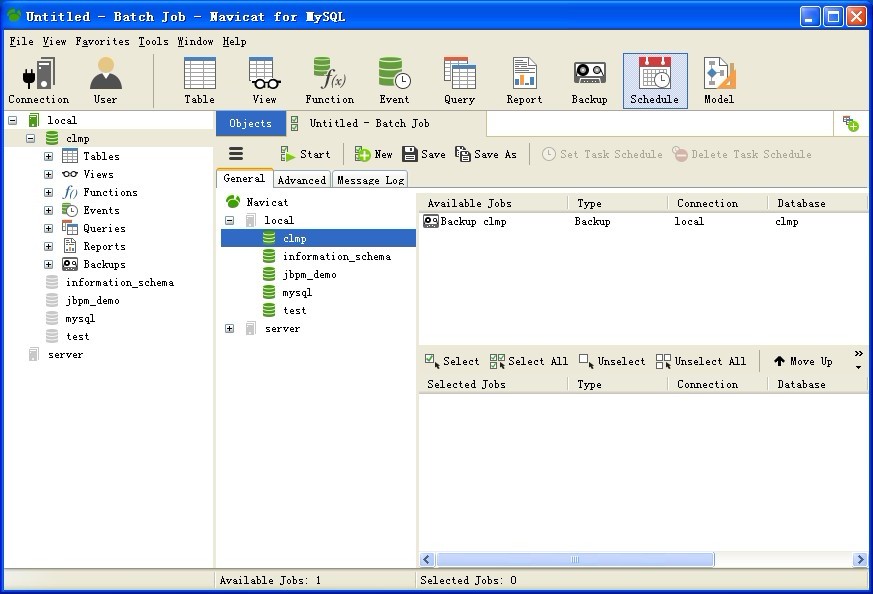873x594 pixels.
Task: Open the File menu
Action: click(22, 41)
